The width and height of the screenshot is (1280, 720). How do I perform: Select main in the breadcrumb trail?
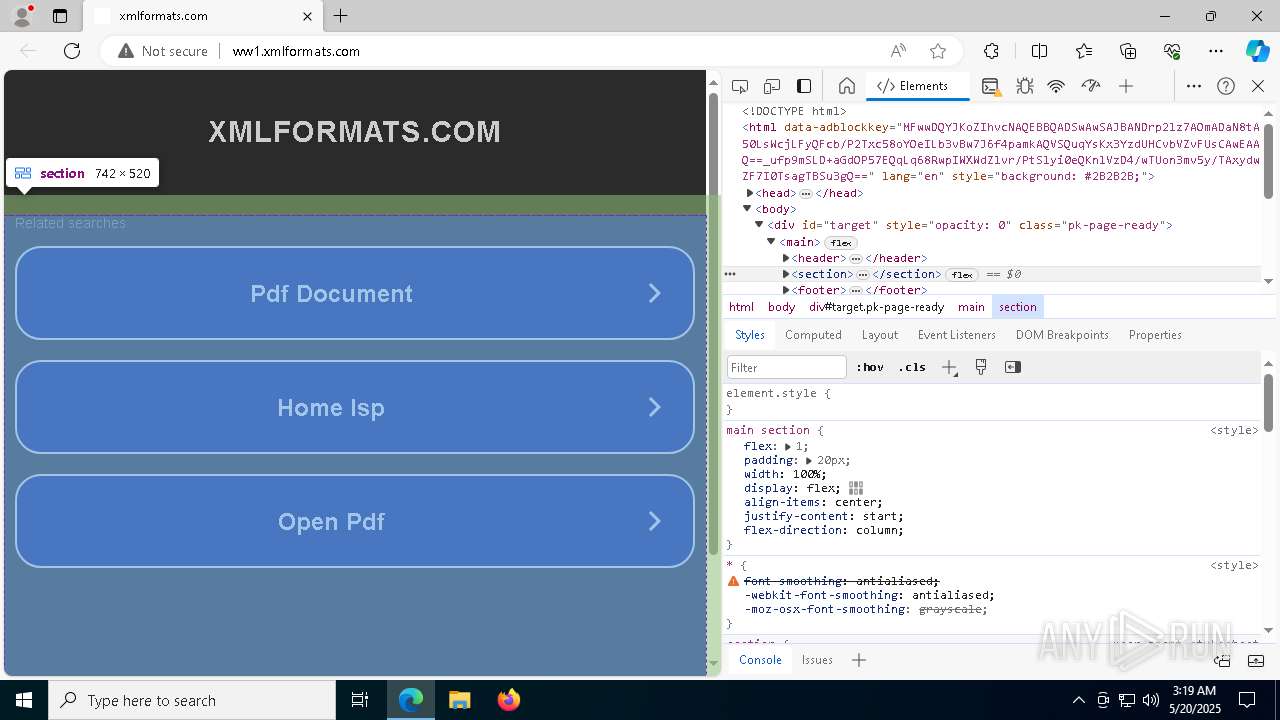tap(971, 307)
